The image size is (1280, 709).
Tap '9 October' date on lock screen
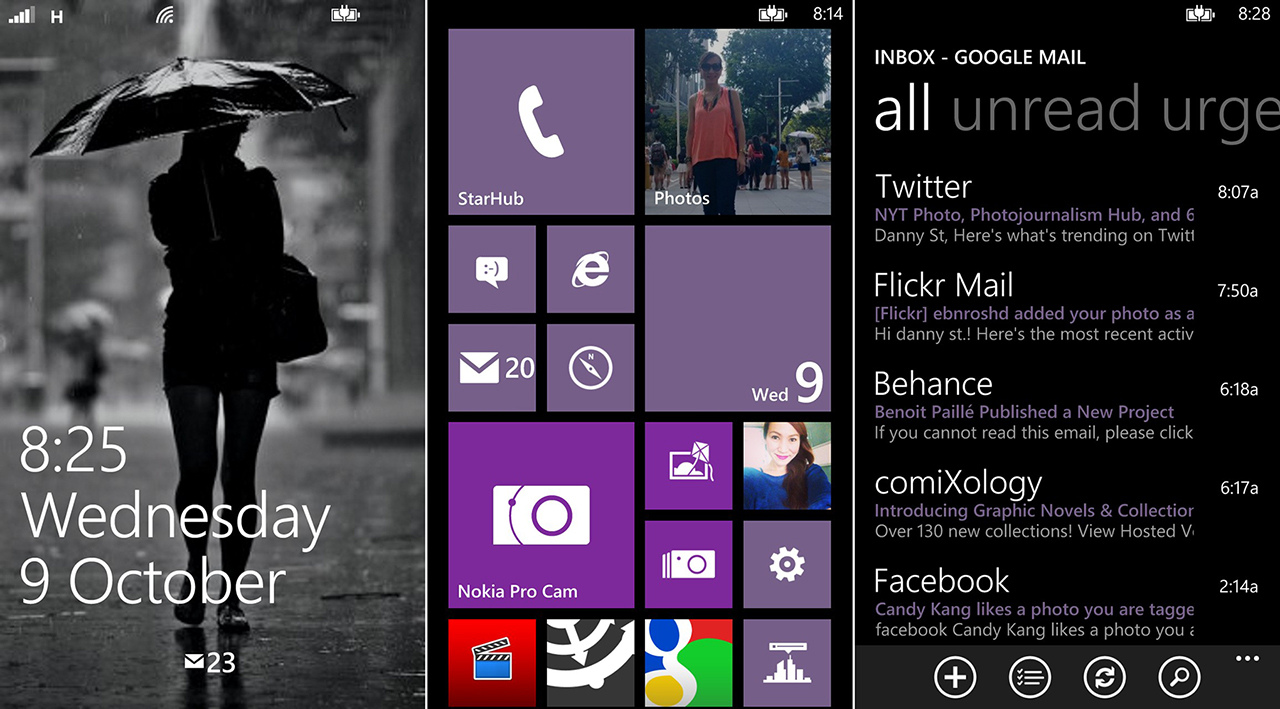(x=153, y=582)
